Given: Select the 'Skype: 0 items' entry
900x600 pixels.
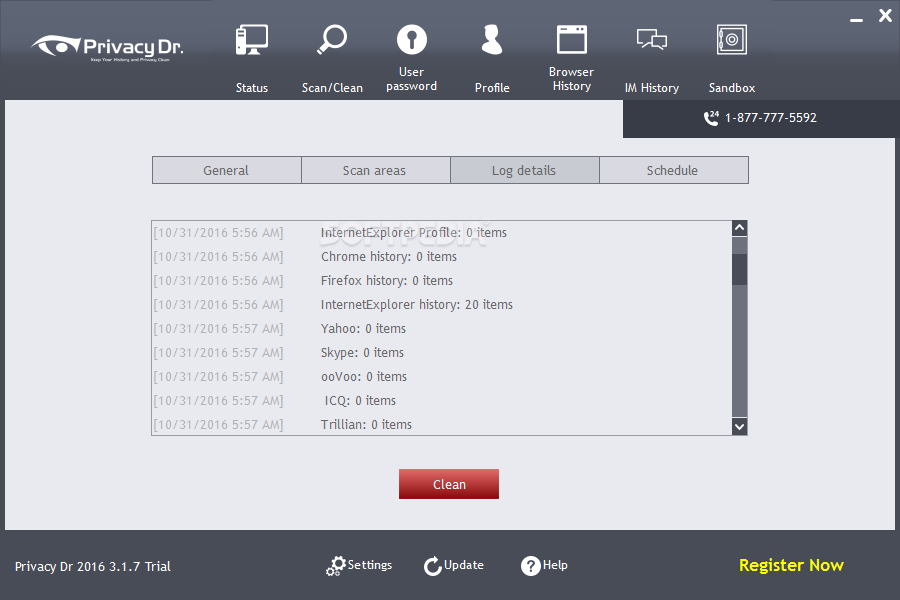Looking at the screenshot, I should [x=362, y=353].
